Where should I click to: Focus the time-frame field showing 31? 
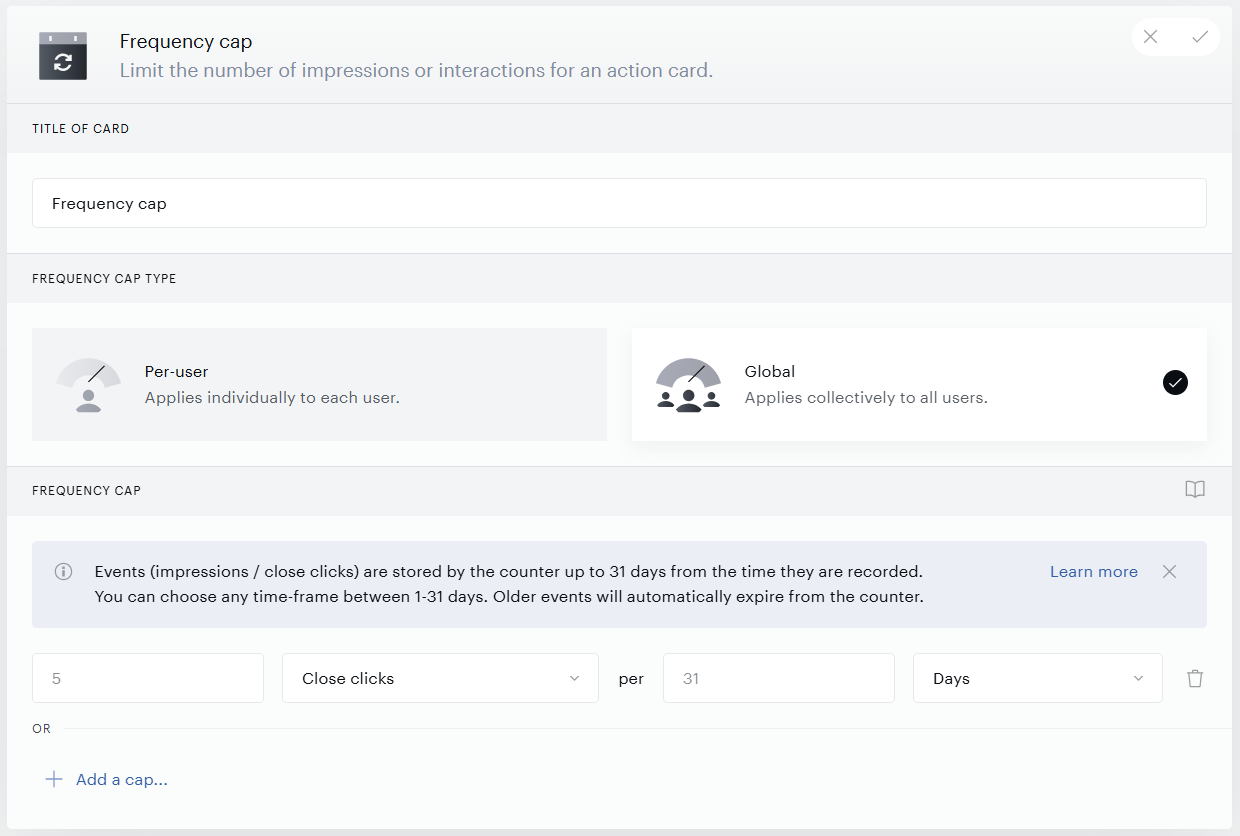point(779,678)
